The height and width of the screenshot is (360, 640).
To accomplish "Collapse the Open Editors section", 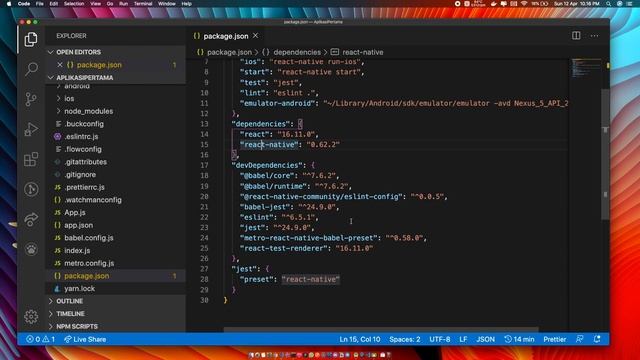I will (x=78, y=52).
